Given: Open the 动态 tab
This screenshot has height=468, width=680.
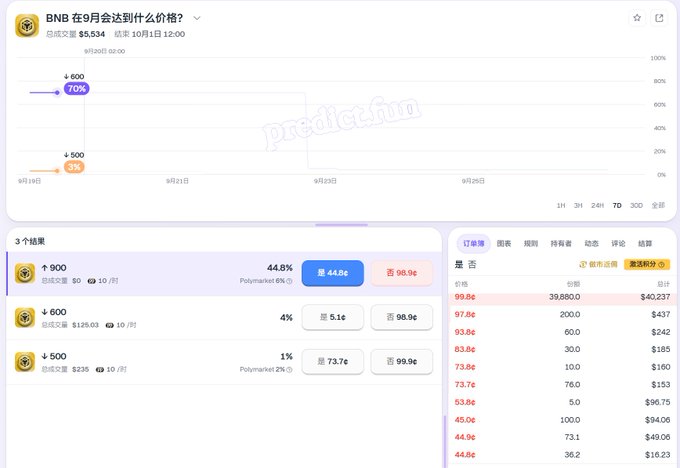Looking at the screenshot, I should pos(591,244).
